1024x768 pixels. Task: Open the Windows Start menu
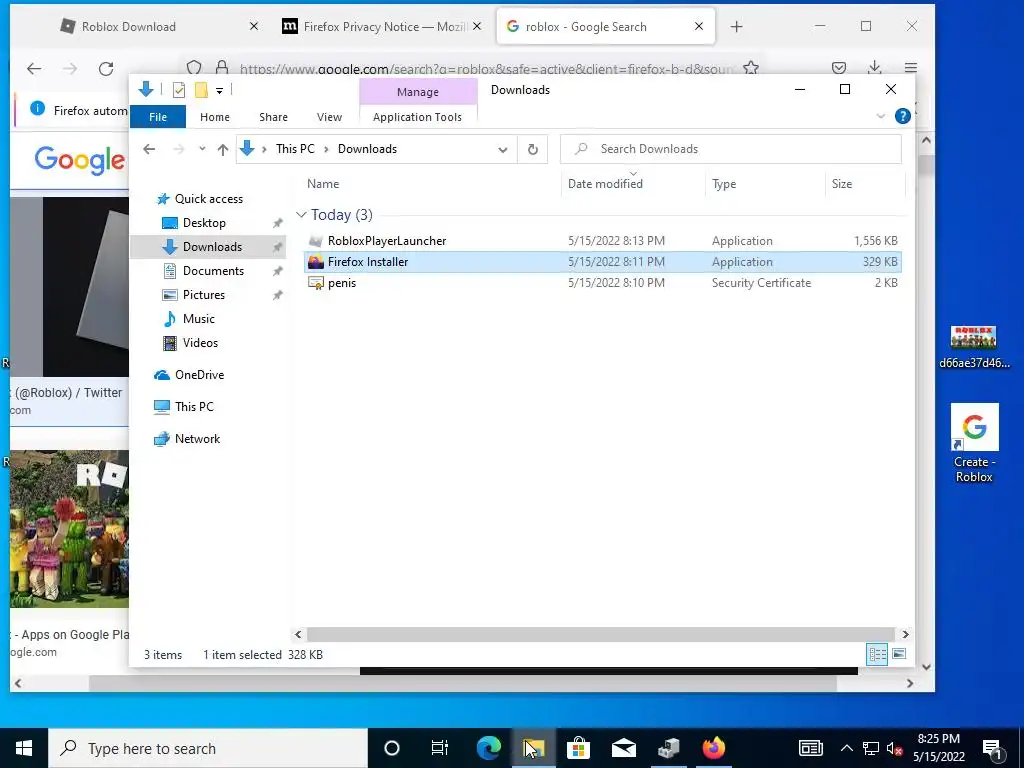tap(24, 748)
